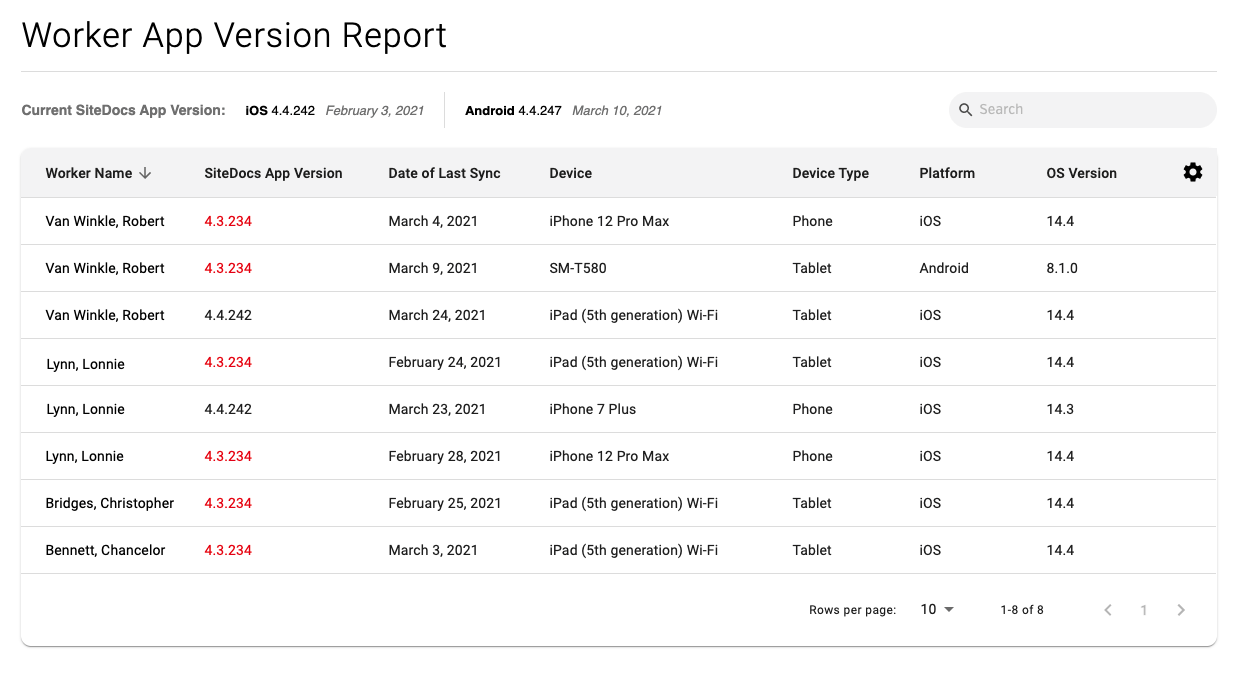This screenshot has width=1237, height=675.
Task: Open table settings gear icon
Action: (x=1192, y=172)
